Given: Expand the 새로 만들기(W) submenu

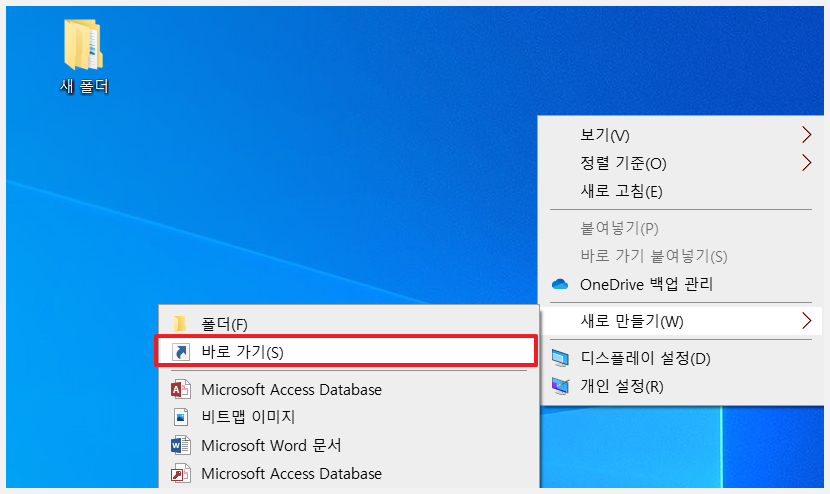Looking at the screenshot, I should click(x=681, y=321).
